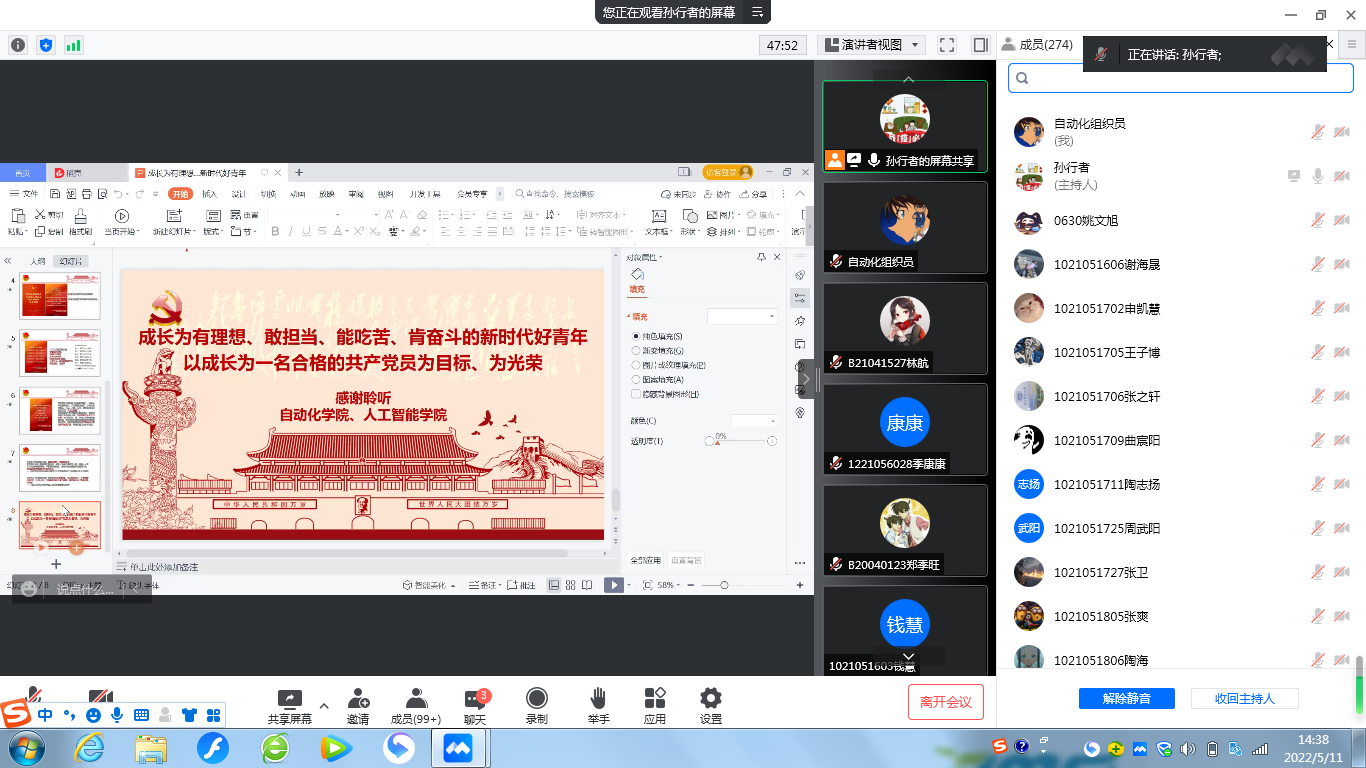Viewport: 1366px width, 768px height.
Task: Open the meeting info icon
Action: 18,45
